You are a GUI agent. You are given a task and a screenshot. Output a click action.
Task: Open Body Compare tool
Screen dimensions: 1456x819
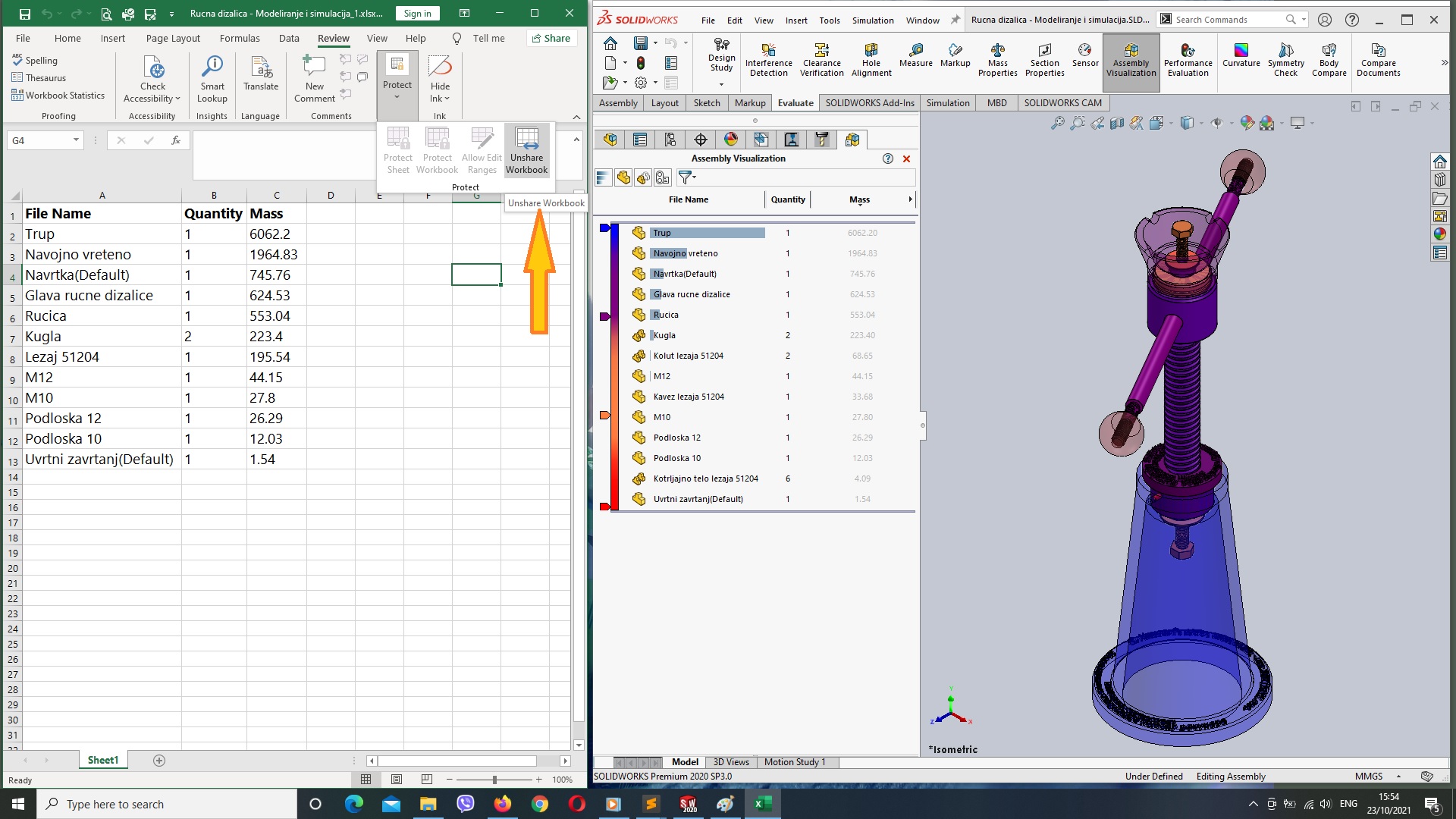(1329, 60)
